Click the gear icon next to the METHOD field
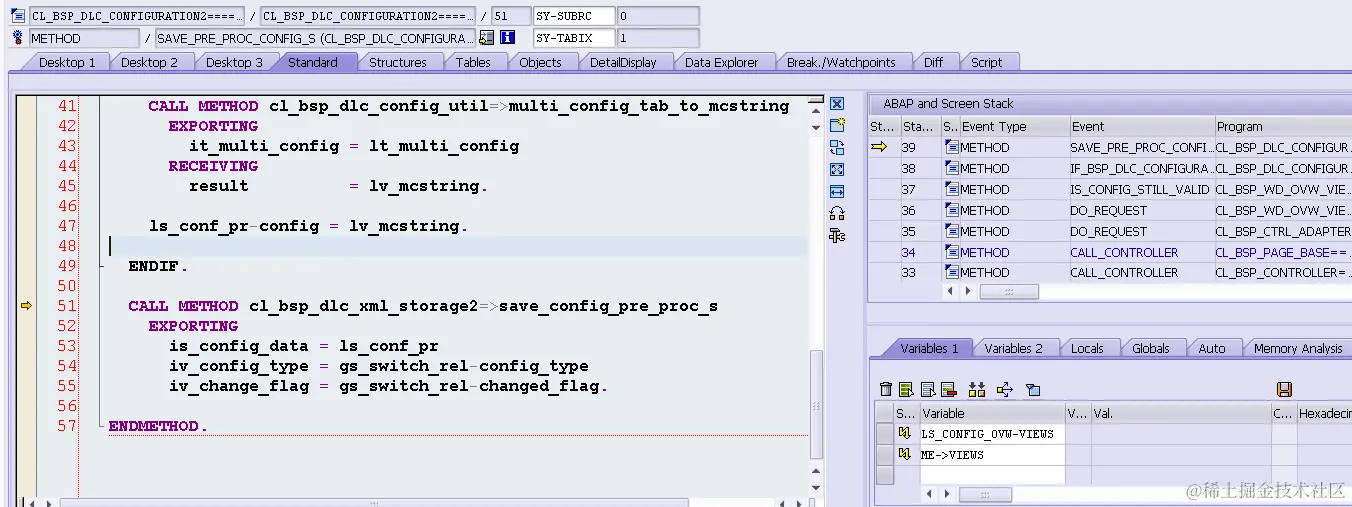 click(x=18, y=38)
